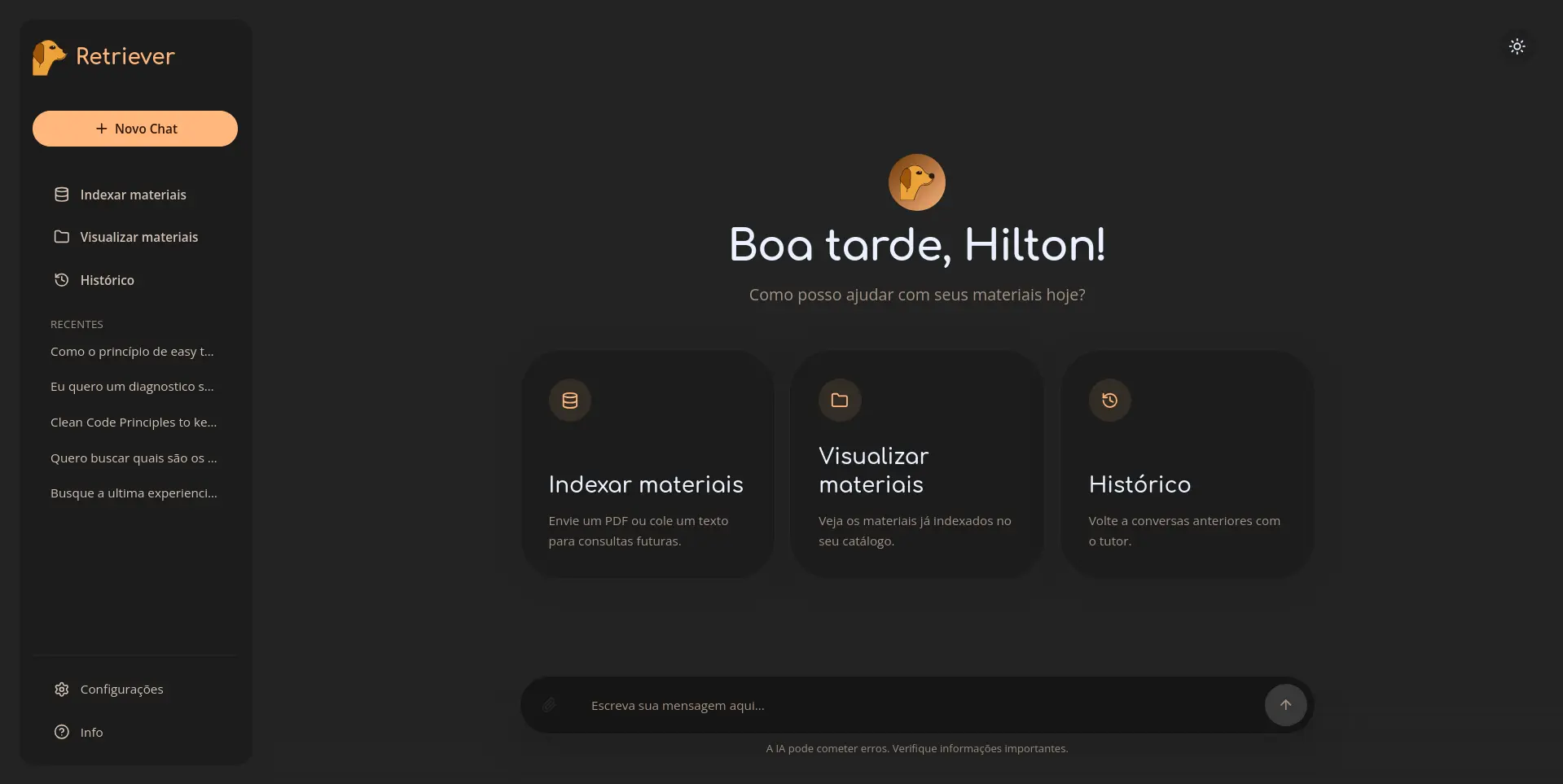The width and height of the screenshot is (1563, 784).
Task: Send message with the up arrow button
Action: coord(1285,705)
